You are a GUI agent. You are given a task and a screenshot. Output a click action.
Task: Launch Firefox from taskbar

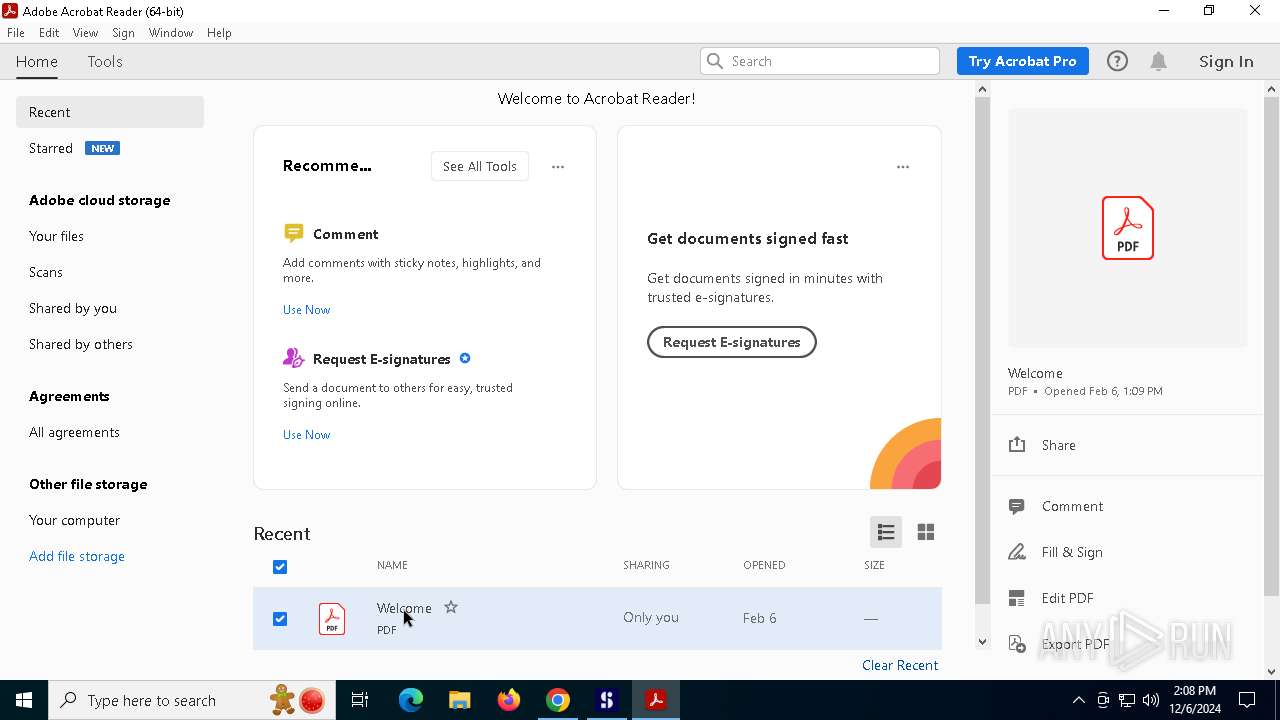(x=509, y=700)
